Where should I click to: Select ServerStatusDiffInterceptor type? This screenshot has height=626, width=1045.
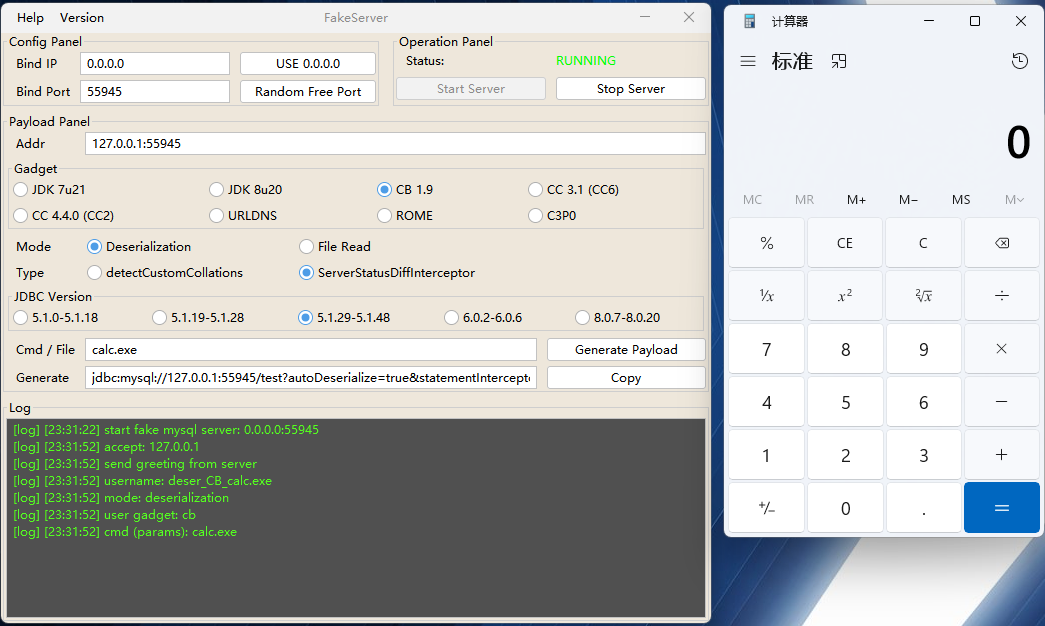pyautogui.click(x=387, y=273)
